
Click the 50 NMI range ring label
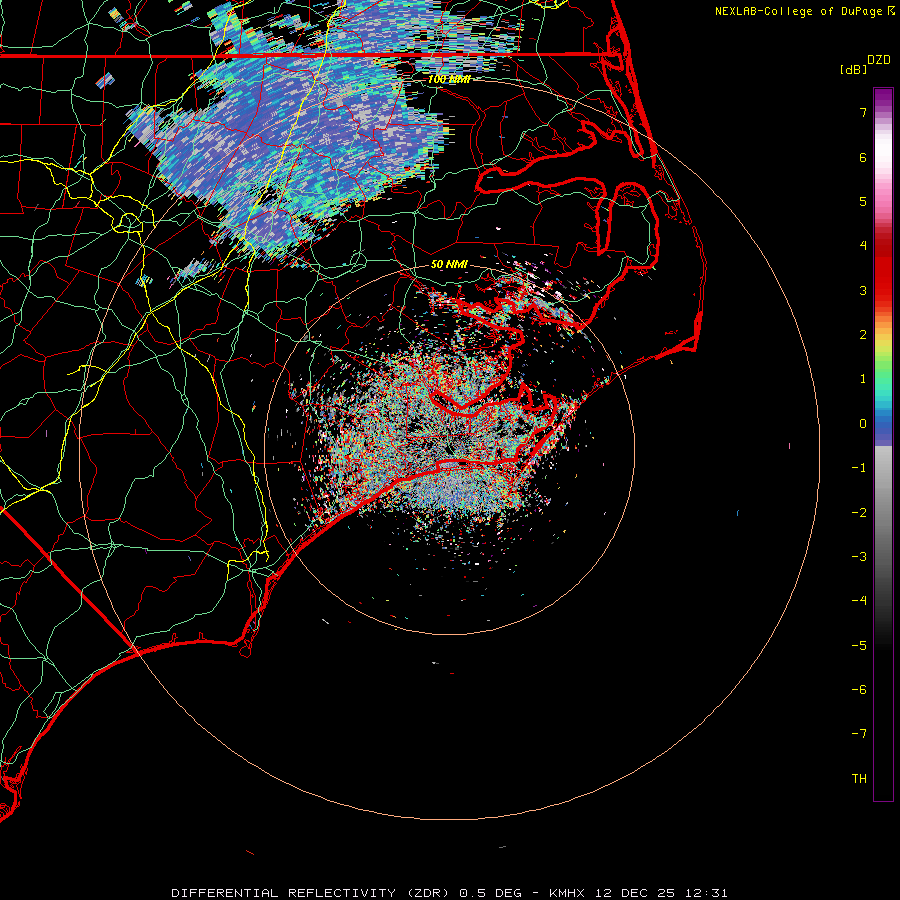pyautogui.click(x=449, y=264)
